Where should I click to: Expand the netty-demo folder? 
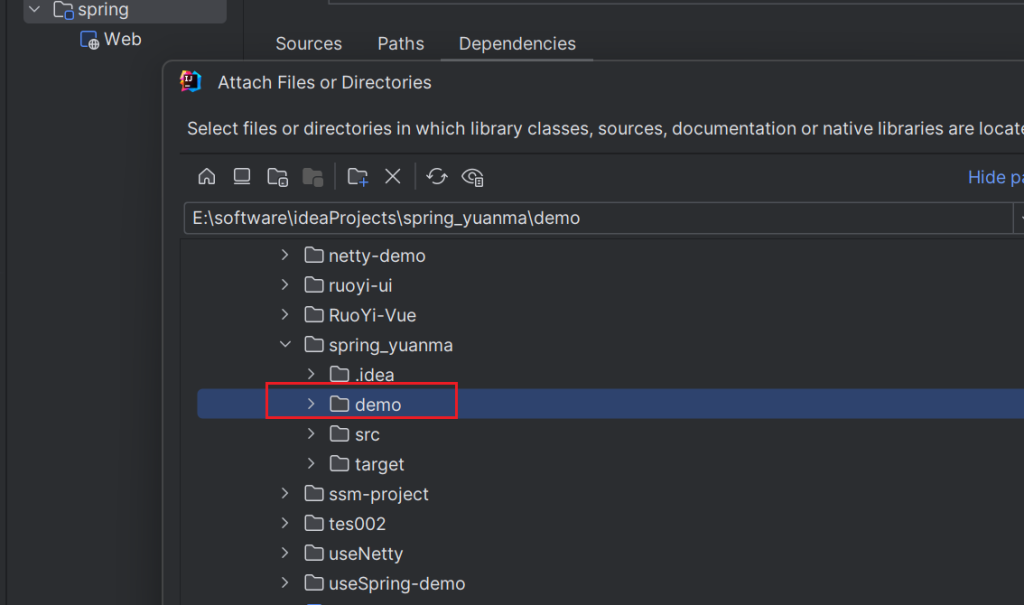[285, 256]
